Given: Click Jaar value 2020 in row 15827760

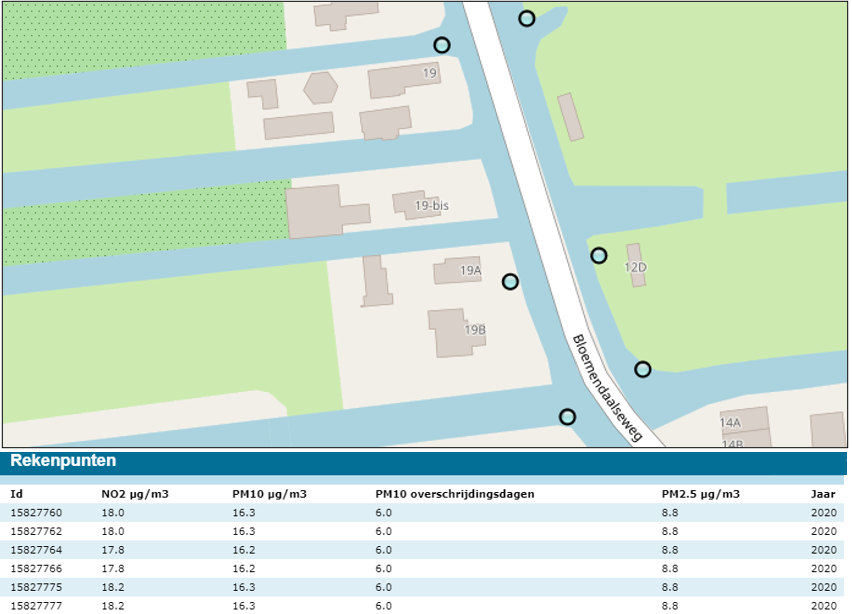Looking at the screenshot, I should tap(824, 512).
